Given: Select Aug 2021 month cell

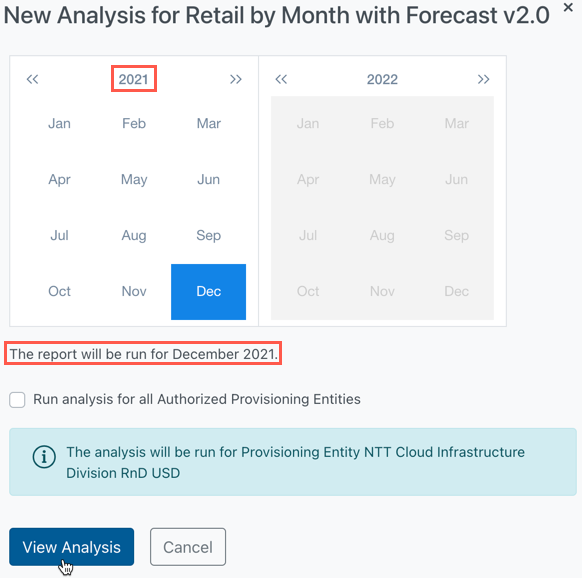Looking at the screenshot, I should point(134,236).
